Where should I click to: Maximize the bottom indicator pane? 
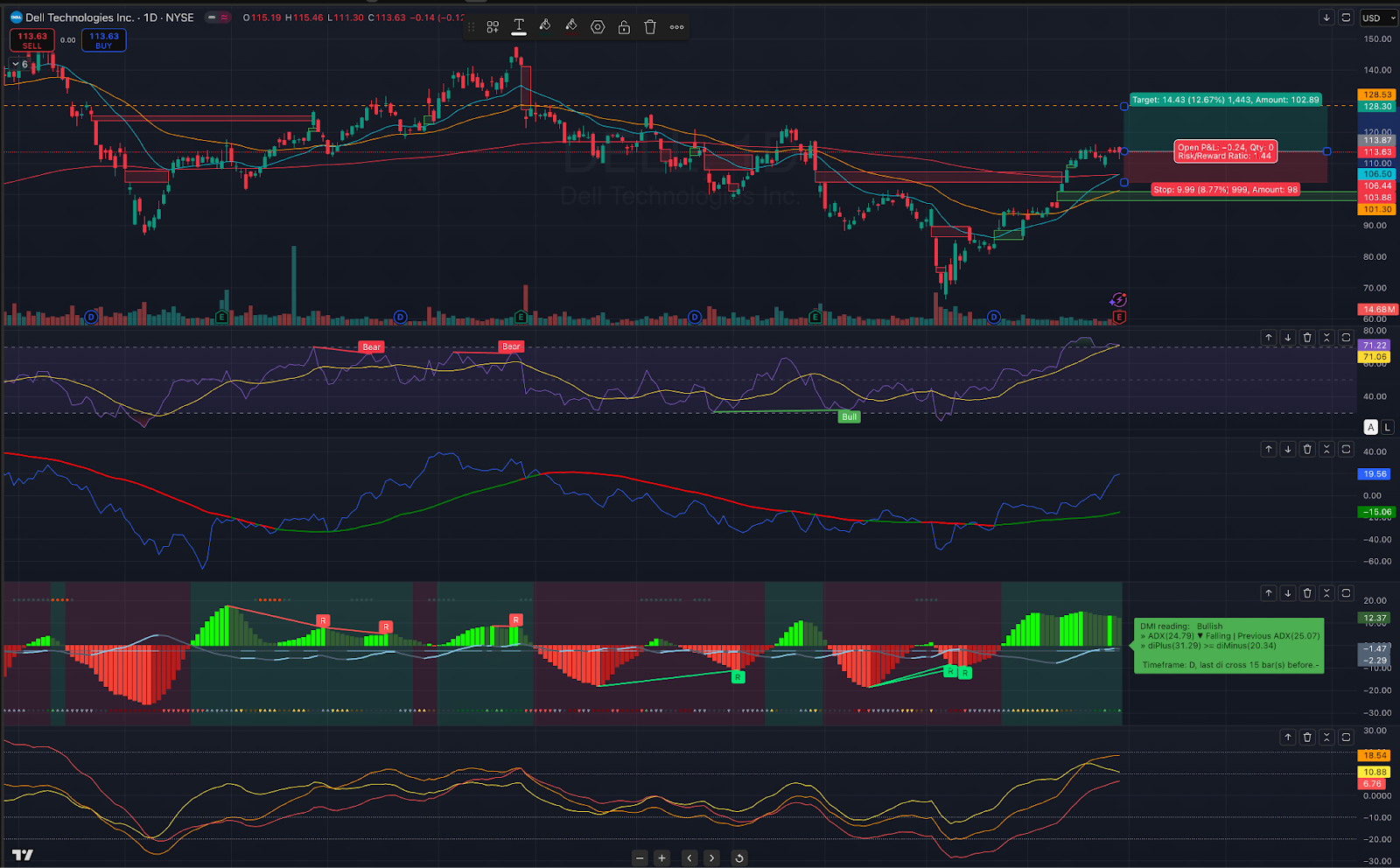pos(1346,738)
